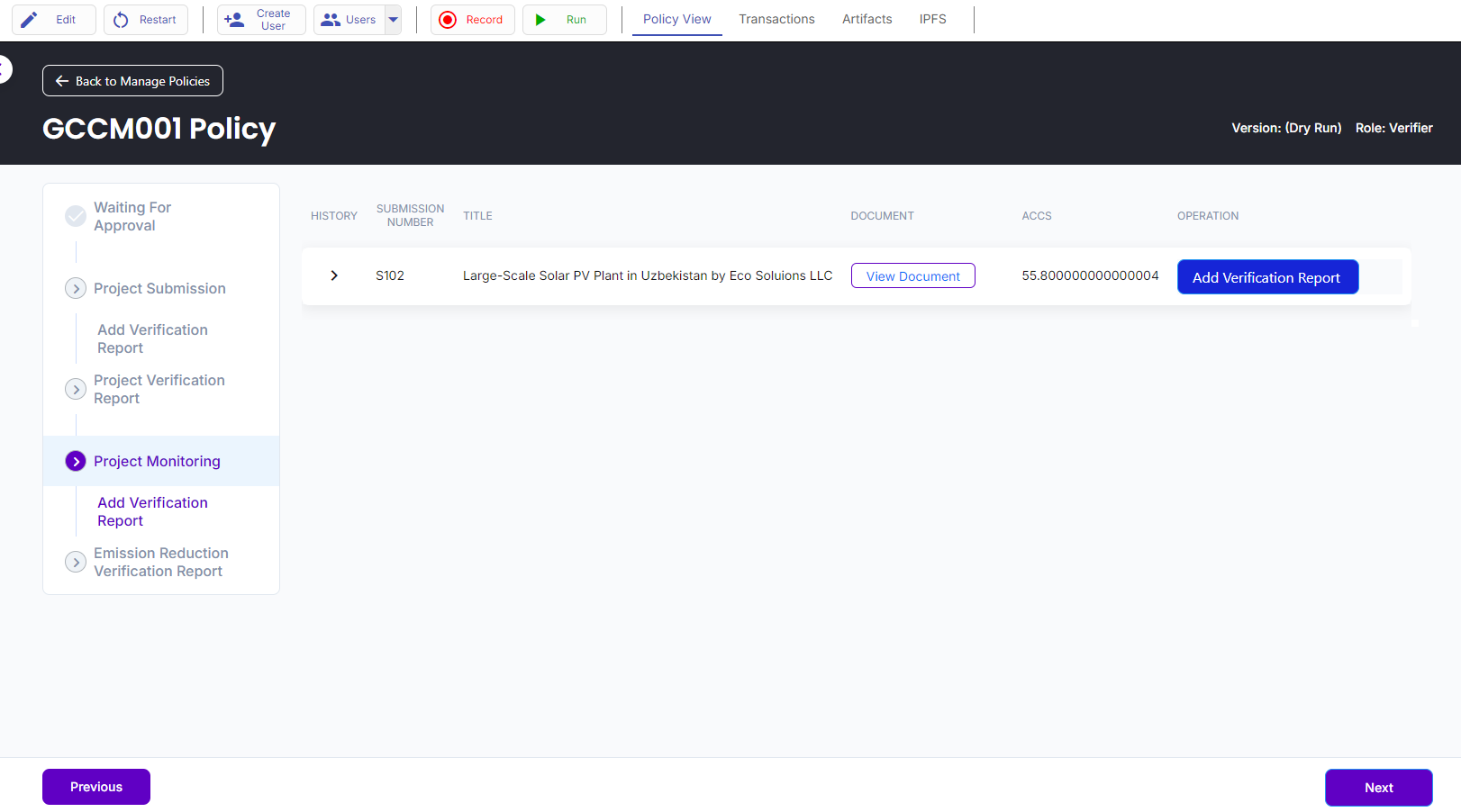Select Project Verification Report step
Screen dimensions: 1461x812
159,389
